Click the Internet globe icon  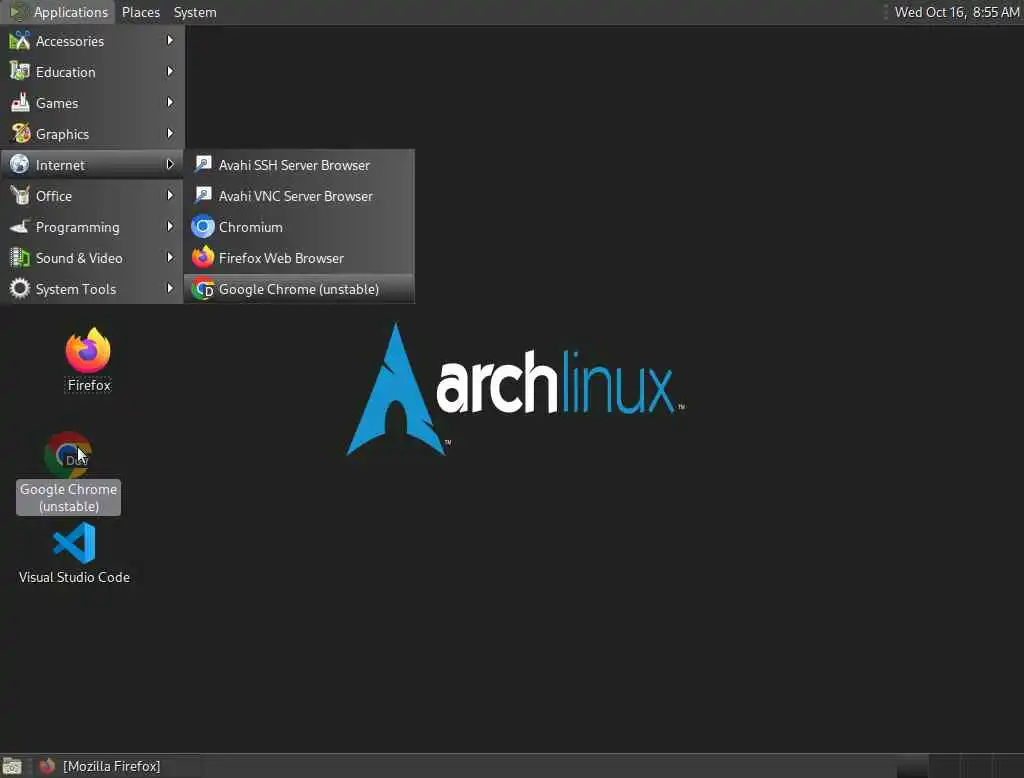(20, 164)
